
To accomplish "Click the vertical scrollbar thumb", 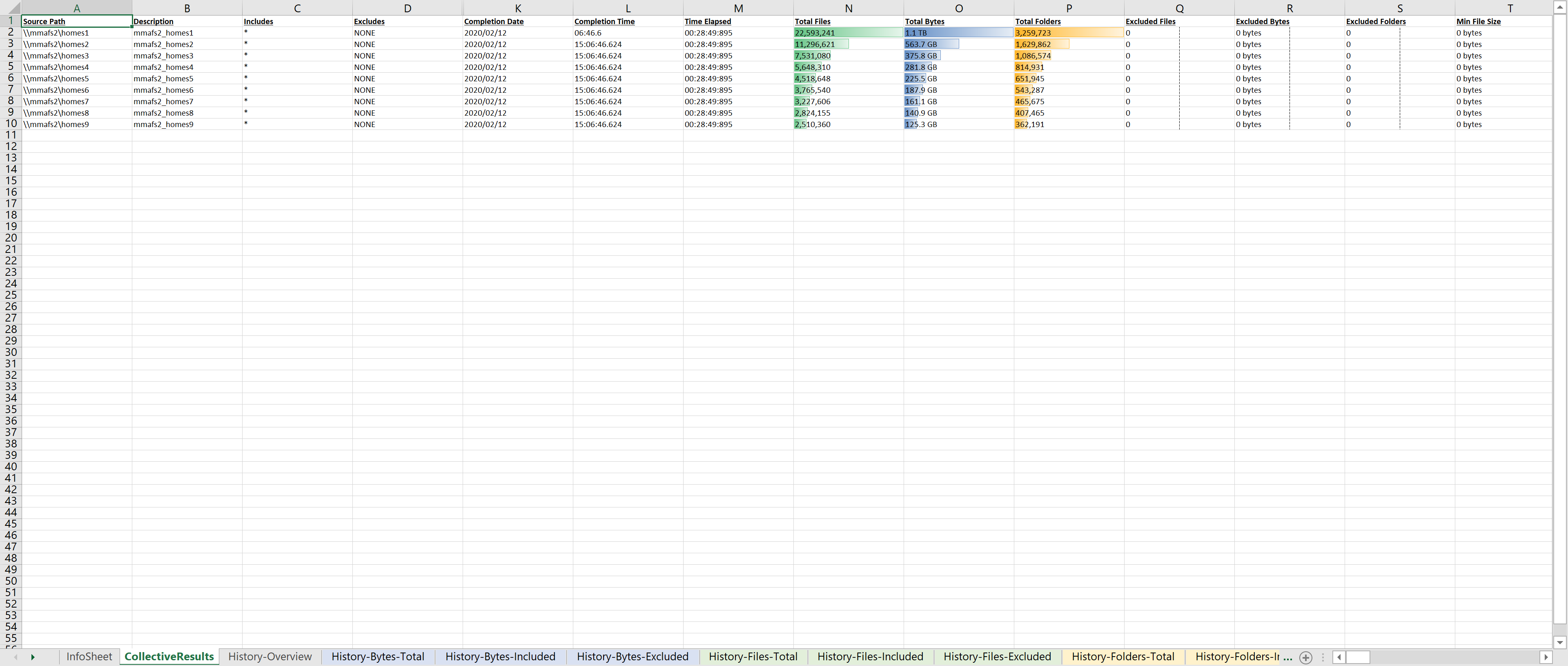I will pos(1559,318).
